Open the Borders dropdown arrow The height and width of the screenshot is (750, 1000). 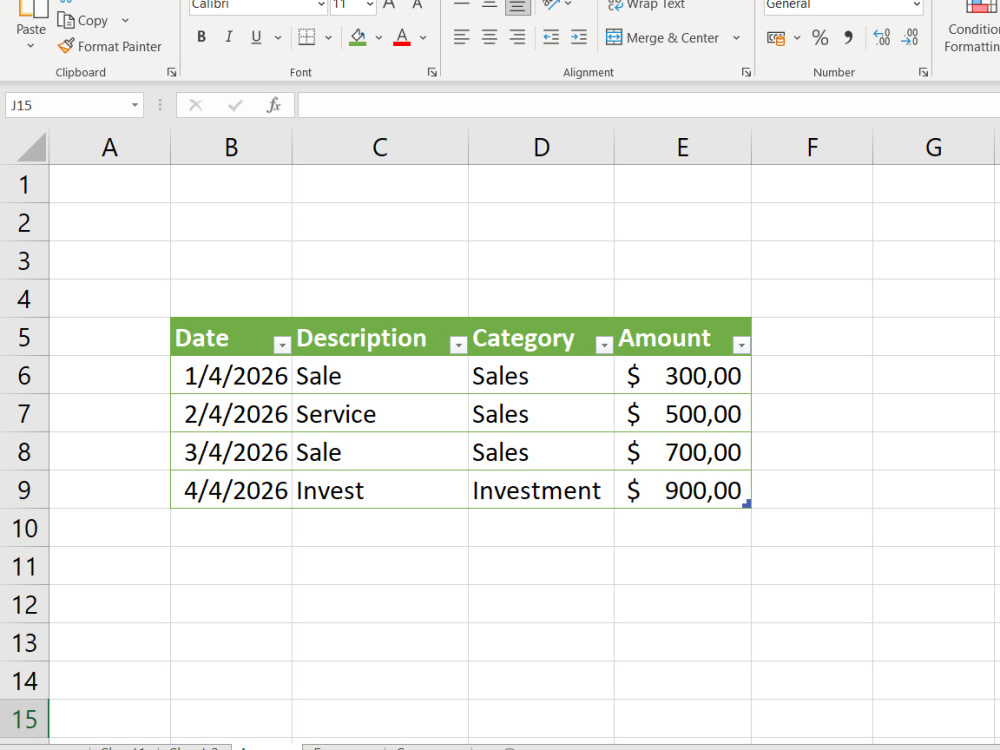328,38
